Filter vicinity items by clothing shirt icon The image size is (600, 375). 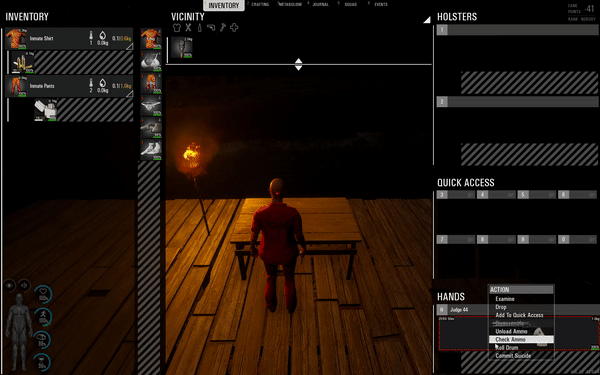point(176,28)
